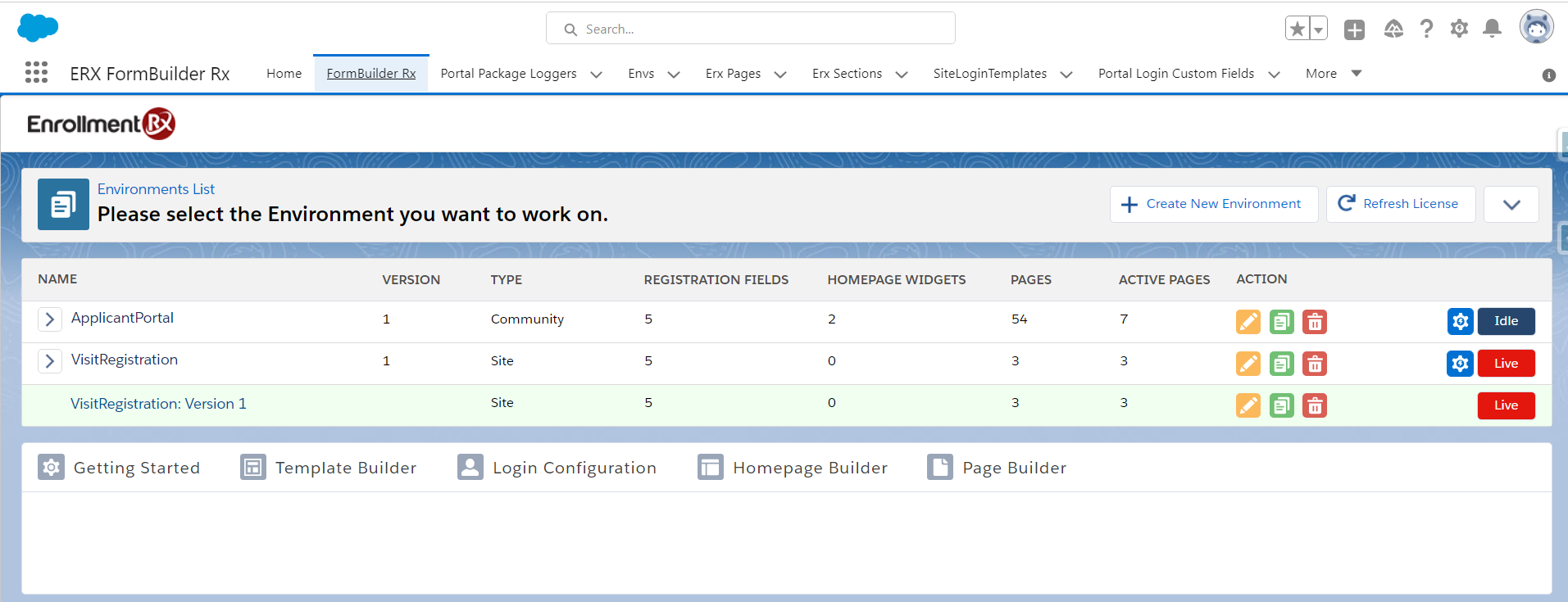
Task: Open the notifications bell icon
Action: pyautogui.click(x=1492, y=29)
